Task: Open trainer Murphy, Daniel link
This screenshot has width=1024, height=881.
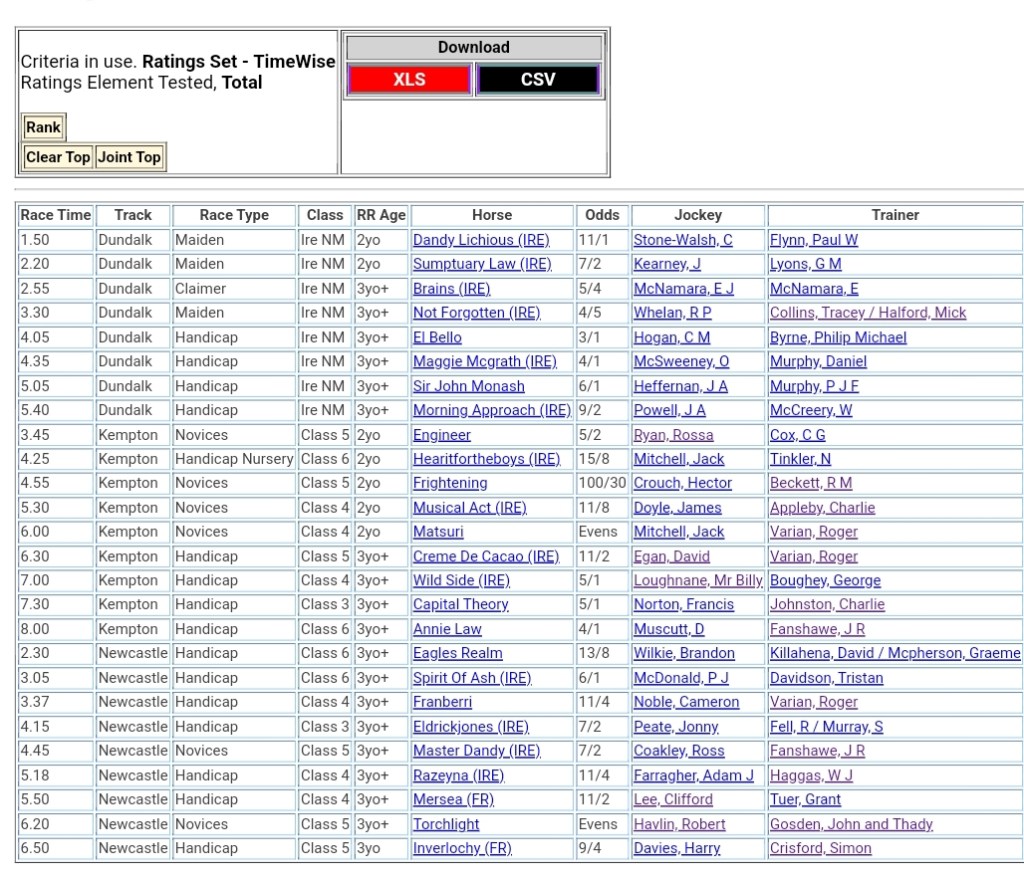Action: [x=817, y=362]
